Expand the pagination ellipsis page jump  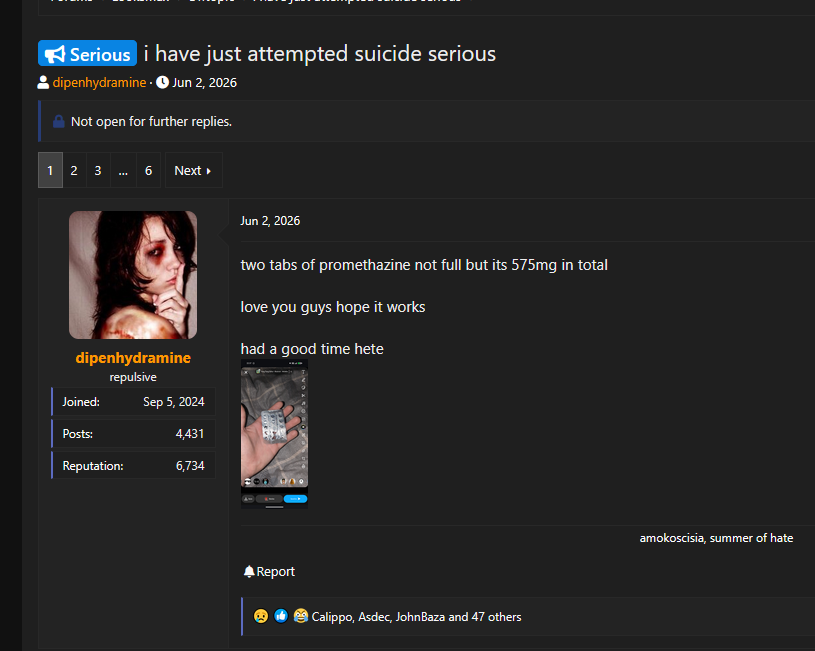(123, 170)
